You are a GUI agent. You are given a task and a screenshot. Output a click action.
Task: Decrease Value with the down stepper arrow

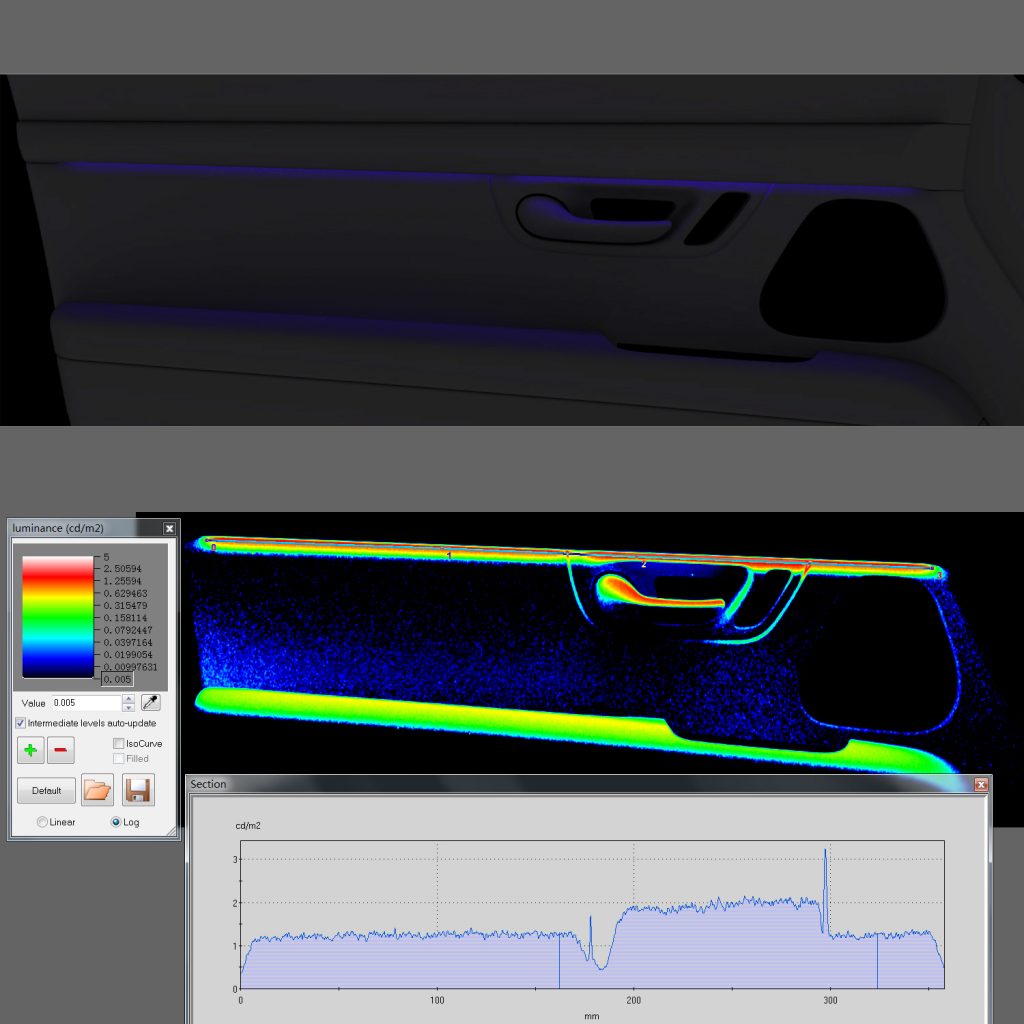[x=128, y=708]
